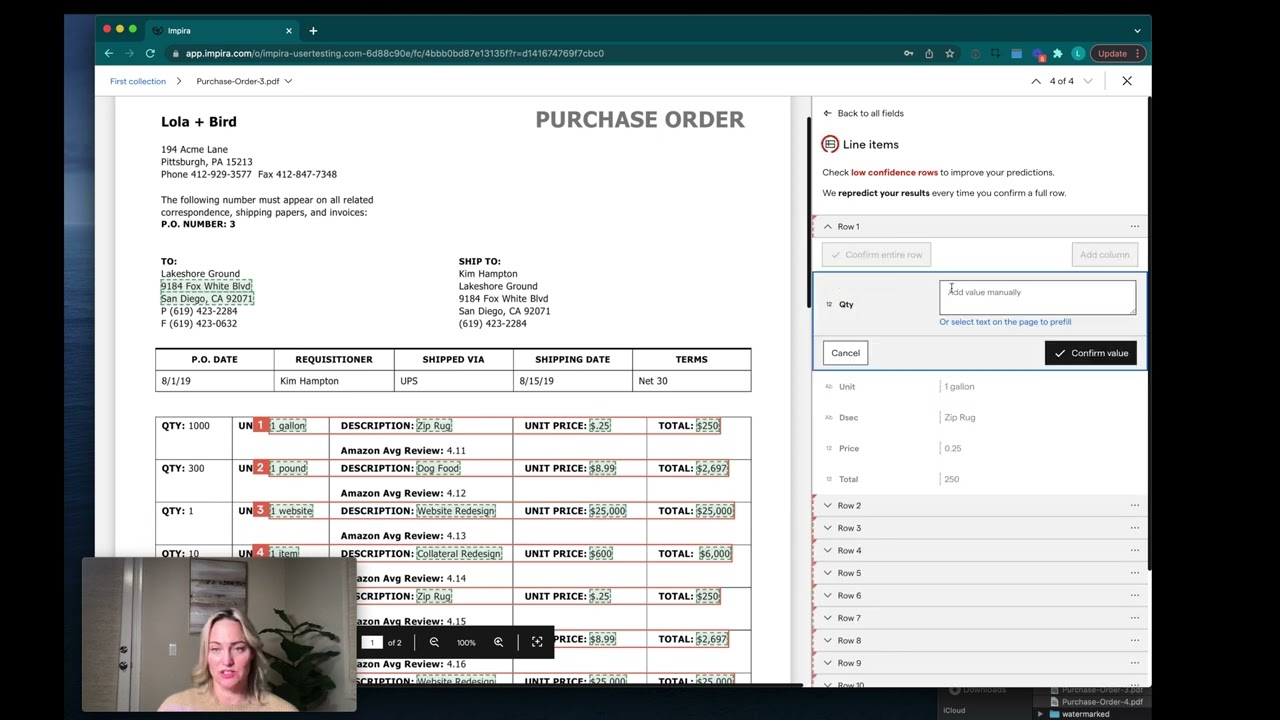Expand Row 3 in line items
The width and height of the screenshot is (1280, 720).
828,528
